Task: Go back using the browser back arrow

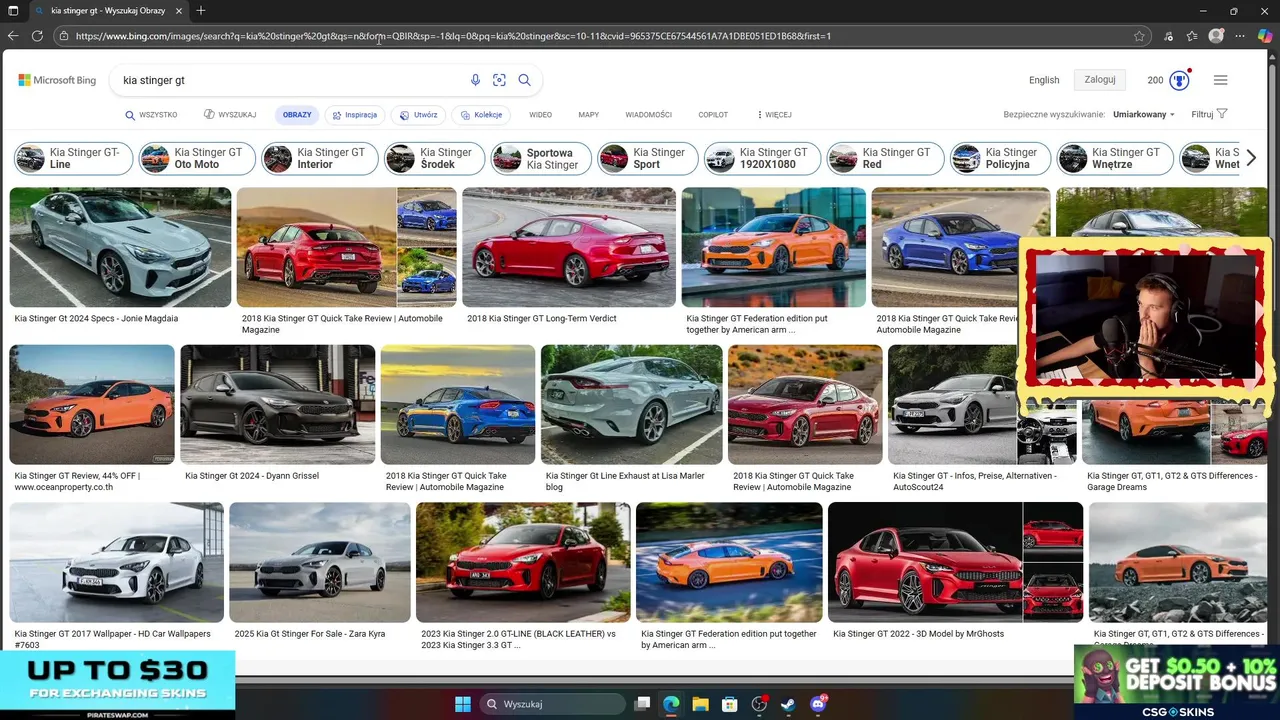Action: coord(13,36)
